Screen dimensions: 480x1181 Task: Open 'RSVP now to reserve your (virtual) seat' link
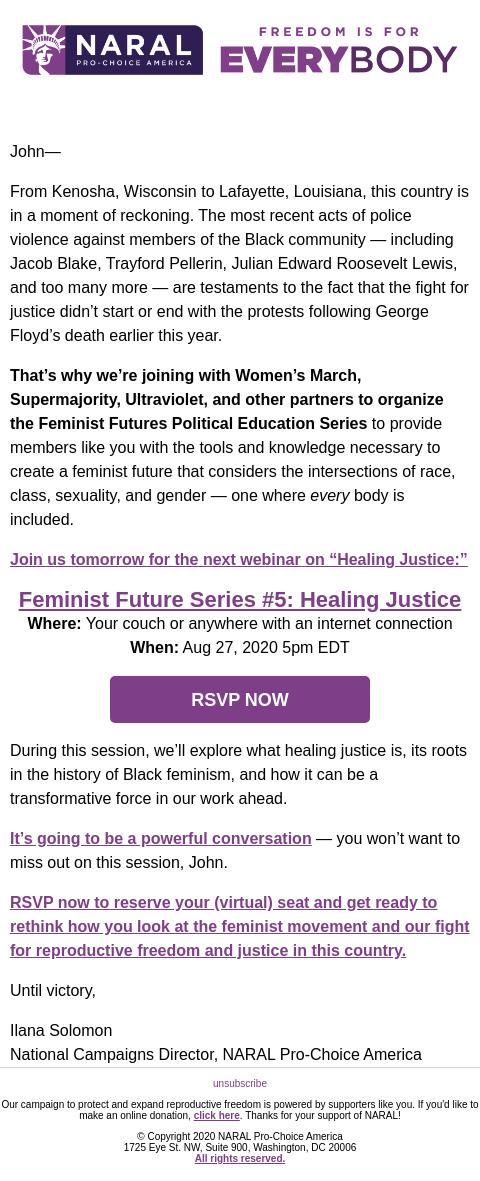240,926
